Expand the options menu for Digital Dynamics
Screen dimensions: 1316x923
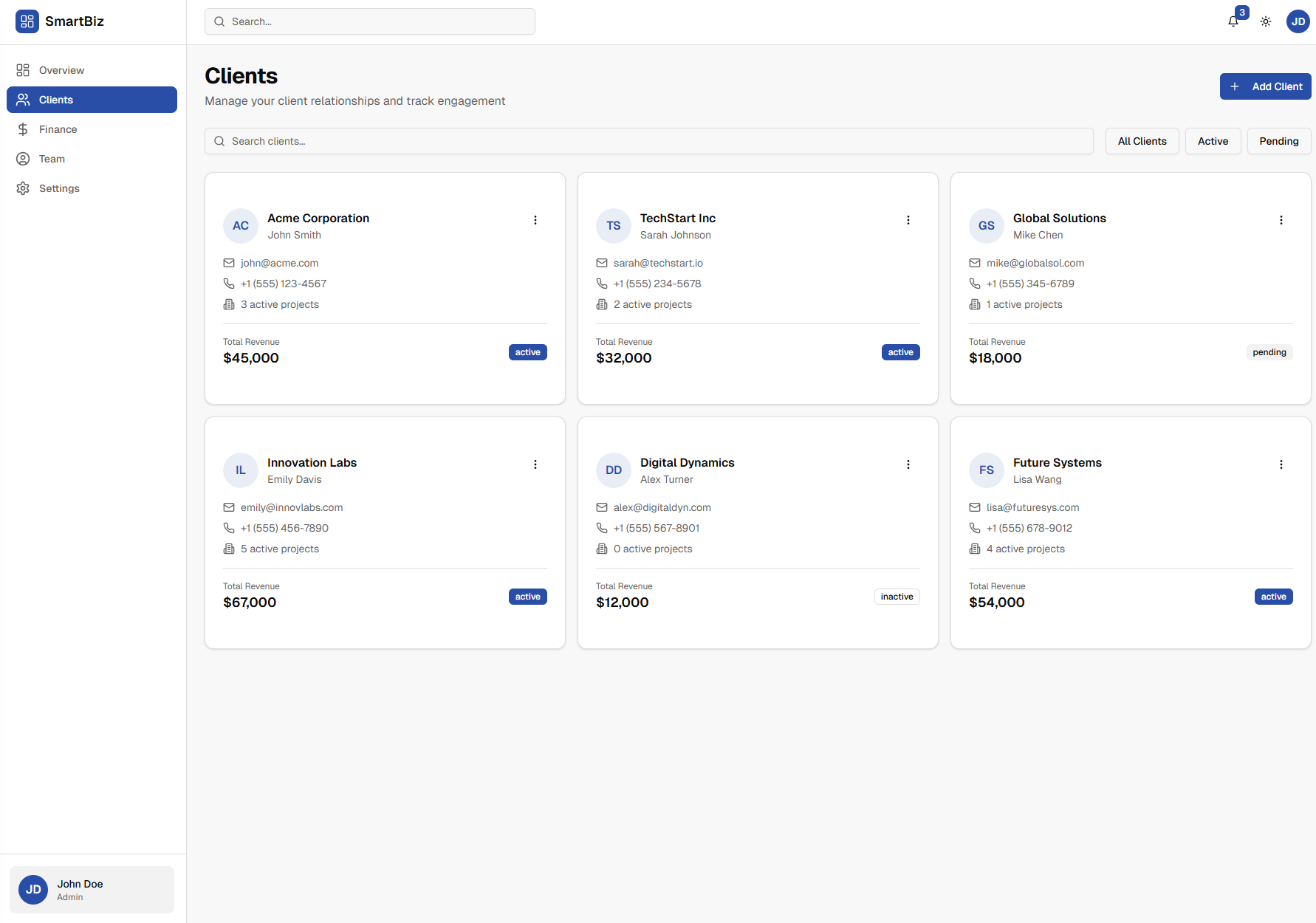point(908,464)
